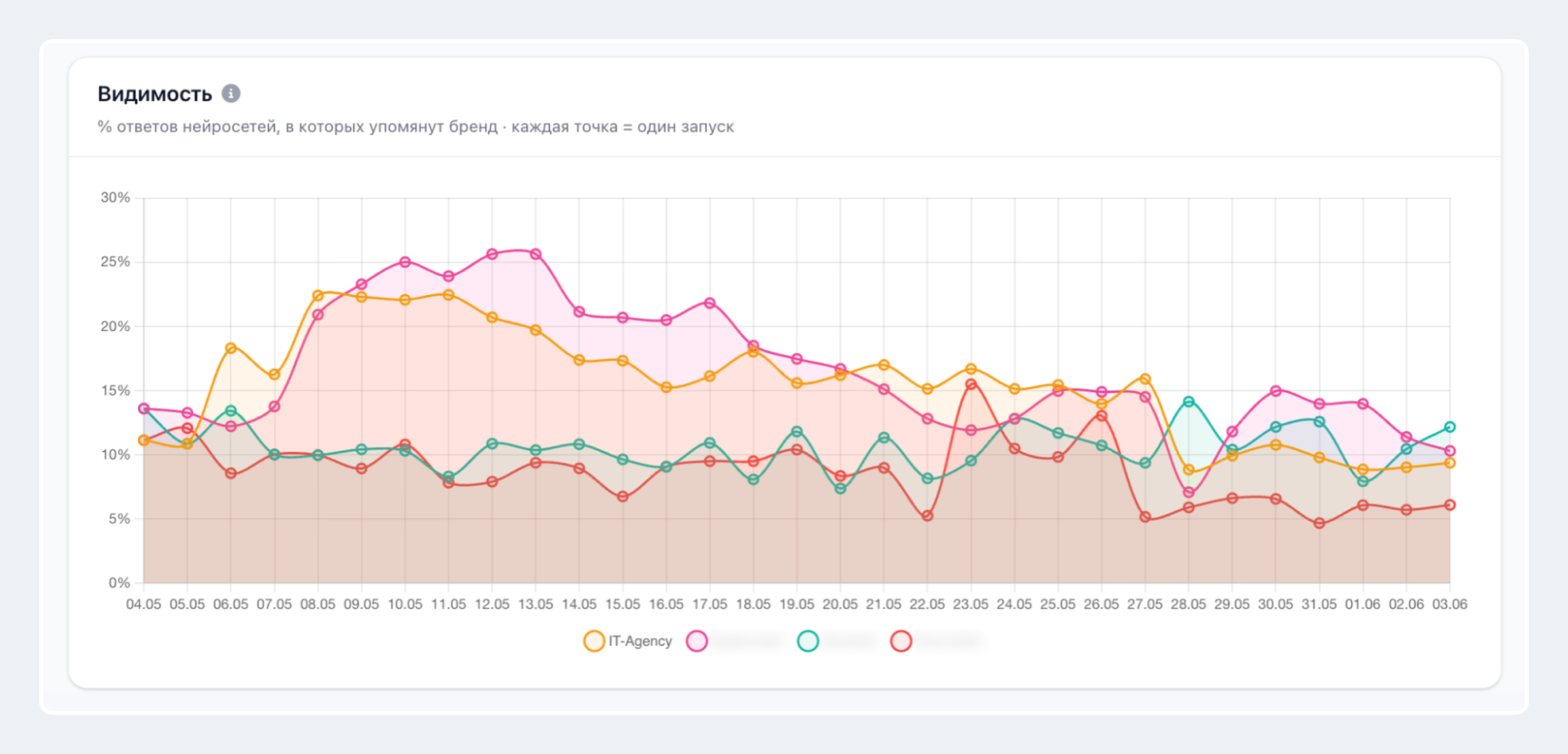Click red peak point on 23.05

pos(971,384)
